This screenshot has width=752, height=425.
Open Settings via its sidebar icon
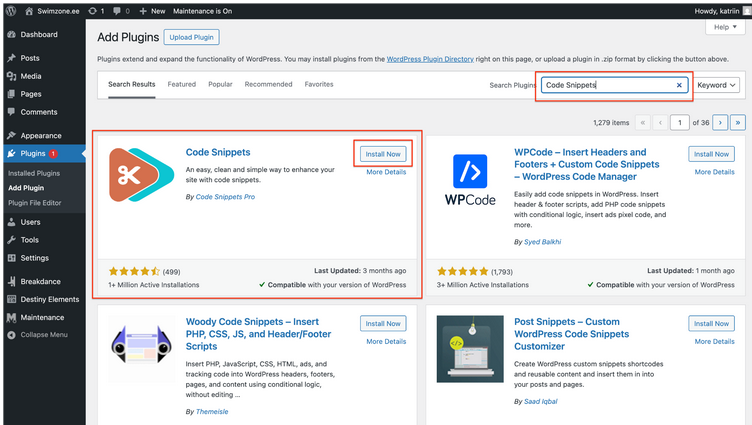pyautogui.click(x=12, y=258)
